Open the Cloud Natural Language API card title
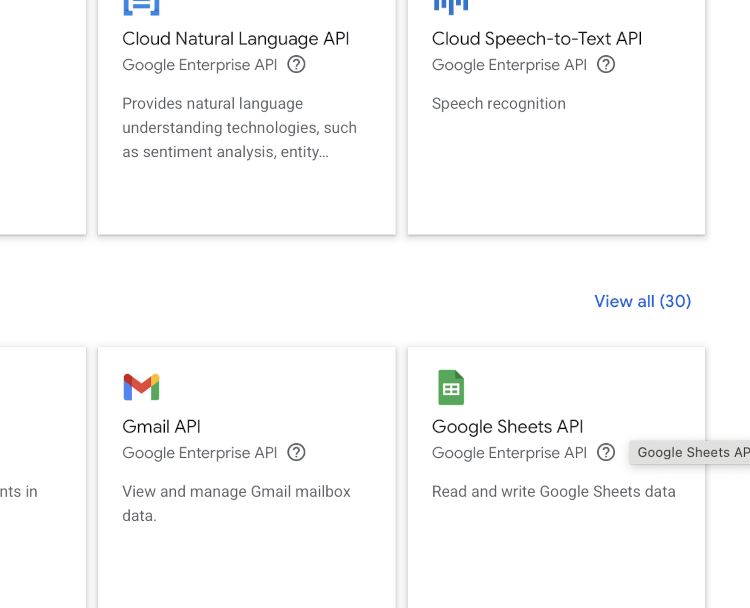The height and width of the screenshot is (608, 750). tap(236, 39)
